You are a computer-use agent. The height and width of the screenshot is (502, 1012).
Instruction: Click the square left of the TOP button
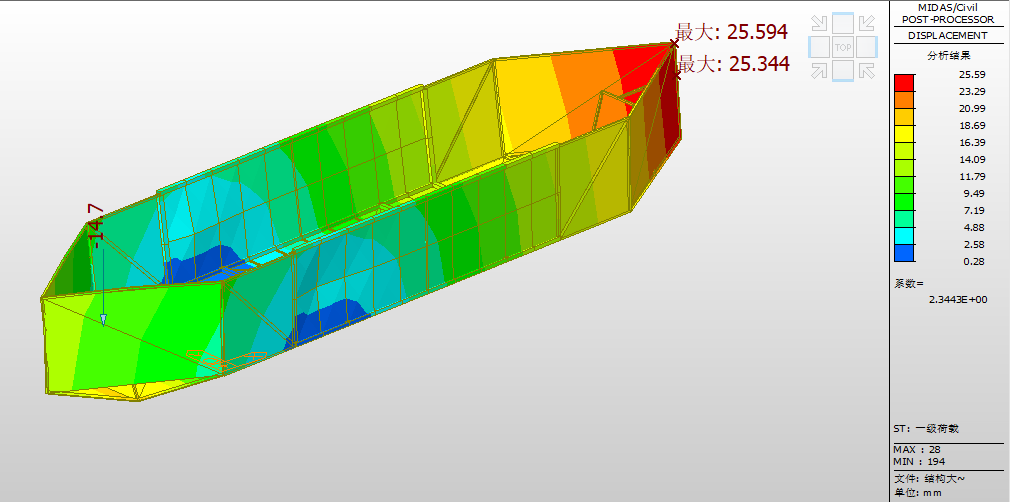tap(819, 47)
